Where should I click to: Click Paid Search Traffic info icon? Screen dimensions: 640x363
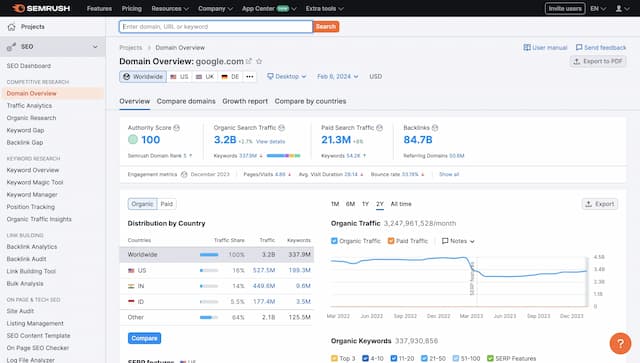pyautogui.click(x=380, y=128)
